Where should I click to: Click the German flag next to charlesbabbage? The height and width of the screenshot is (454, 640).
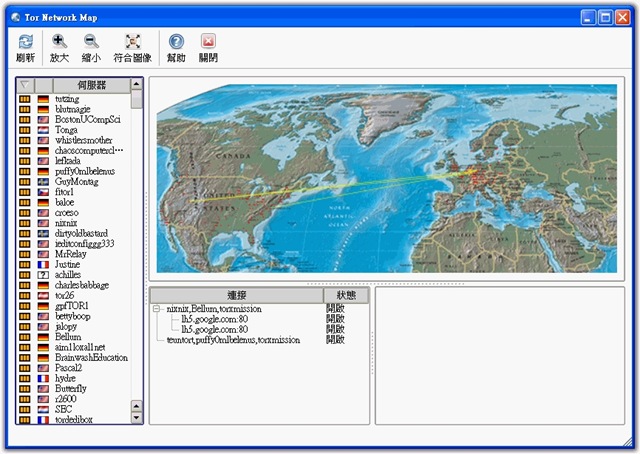point(43,285)
